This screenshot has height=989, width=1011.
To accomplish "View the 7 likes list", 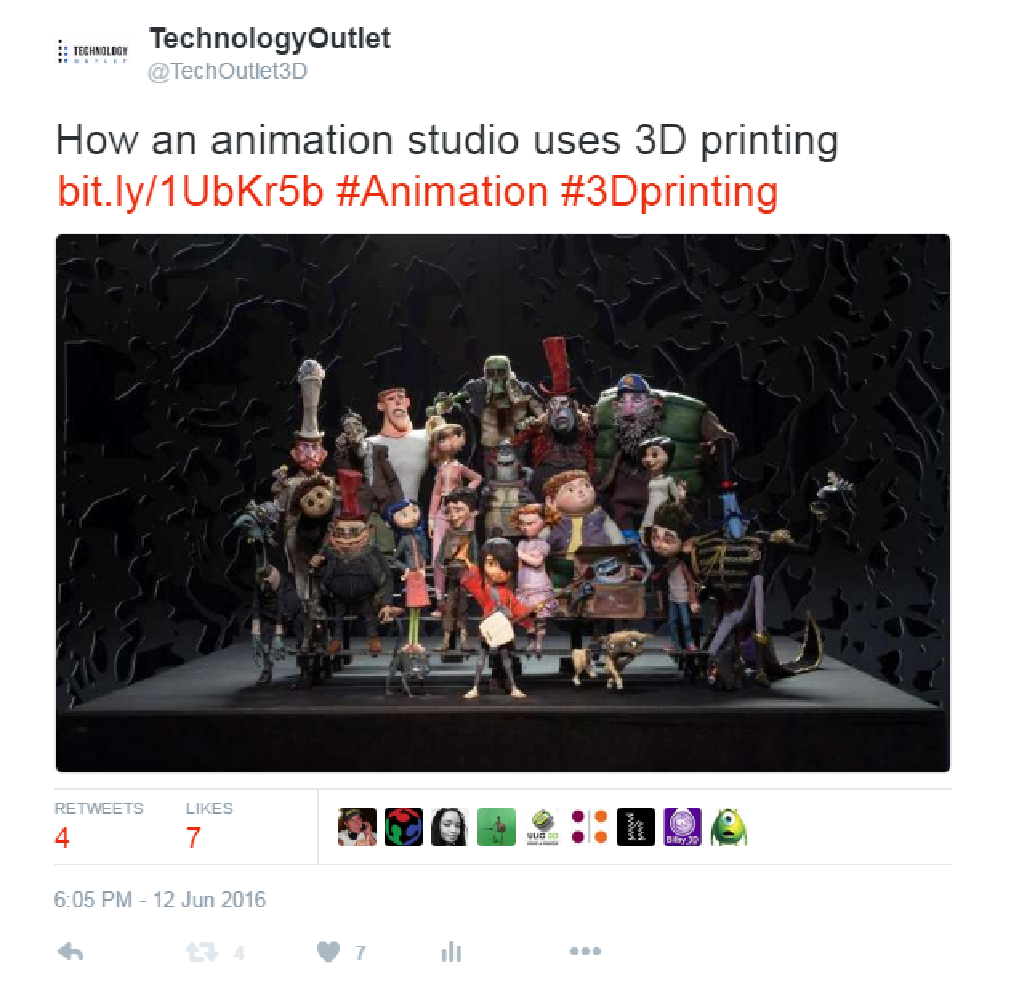I will point(209,826).
